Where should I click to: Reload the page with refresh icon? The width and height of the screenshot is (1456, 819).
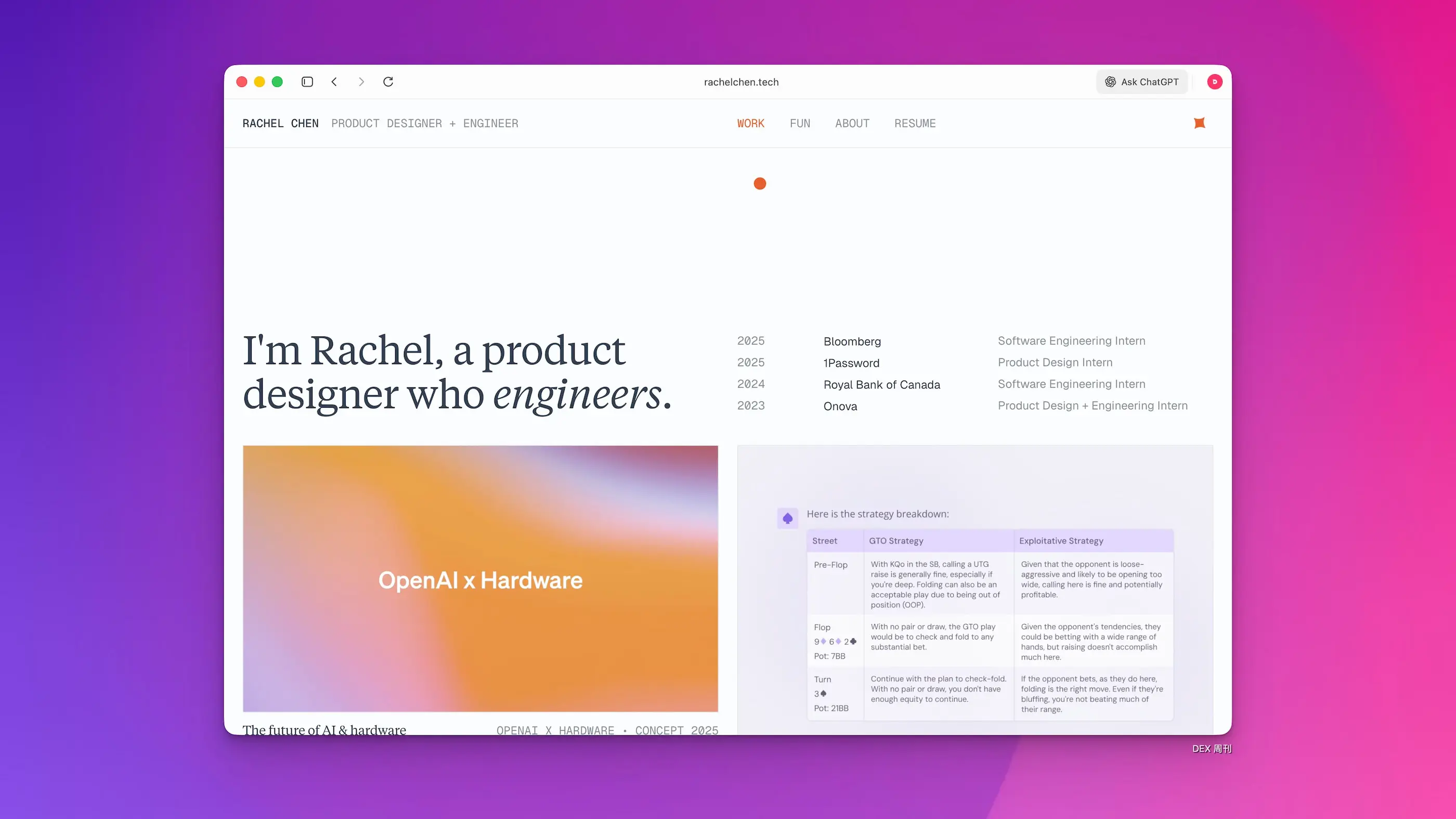click(x=388, y=82)
